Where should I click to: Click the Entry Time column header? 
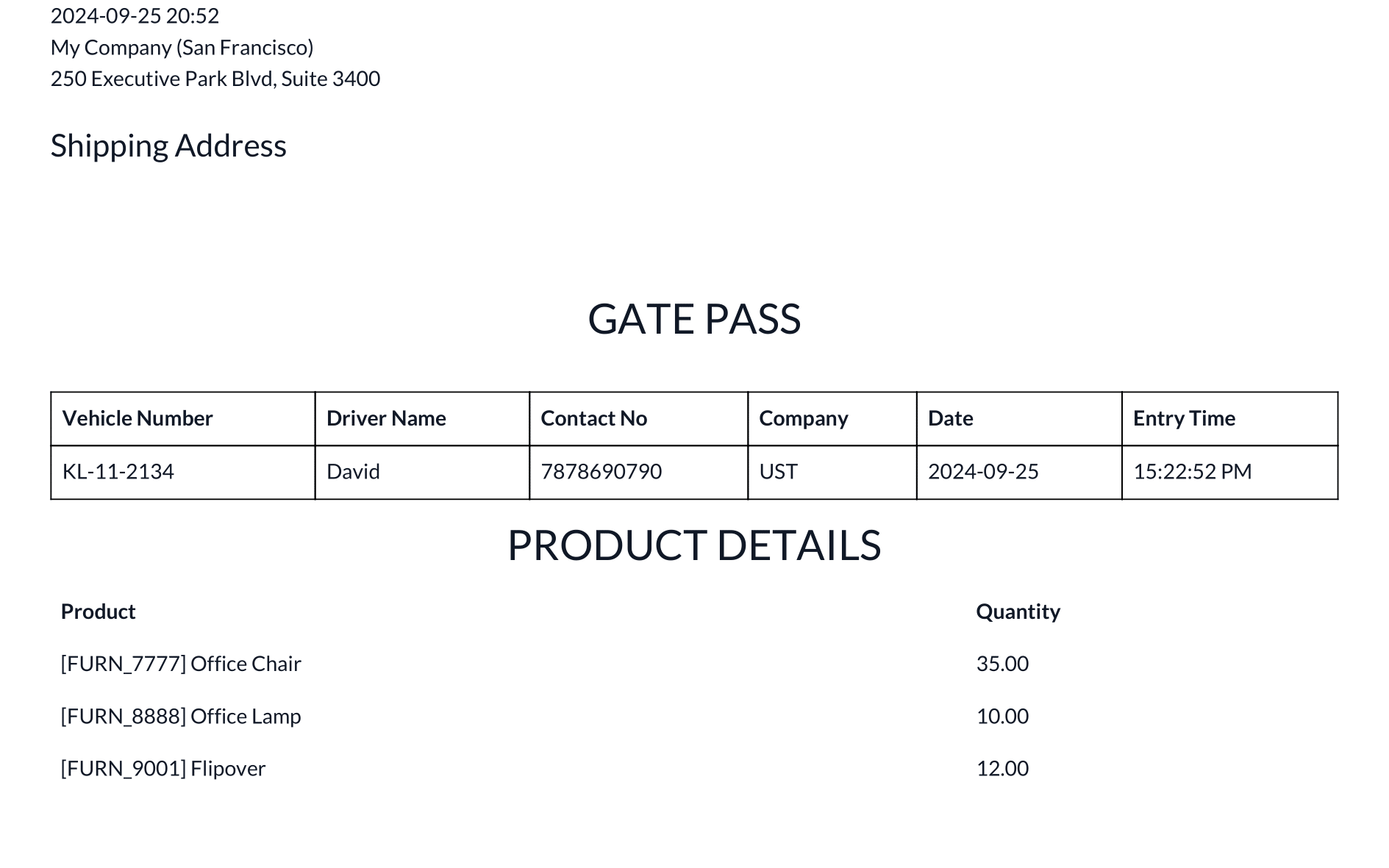pos(1184,418)
